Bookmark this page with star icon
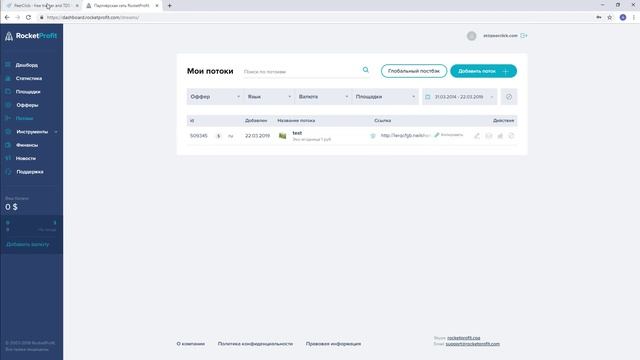This screenshot has height=360, width=640. pyautogui.click(x=609, y=18)
